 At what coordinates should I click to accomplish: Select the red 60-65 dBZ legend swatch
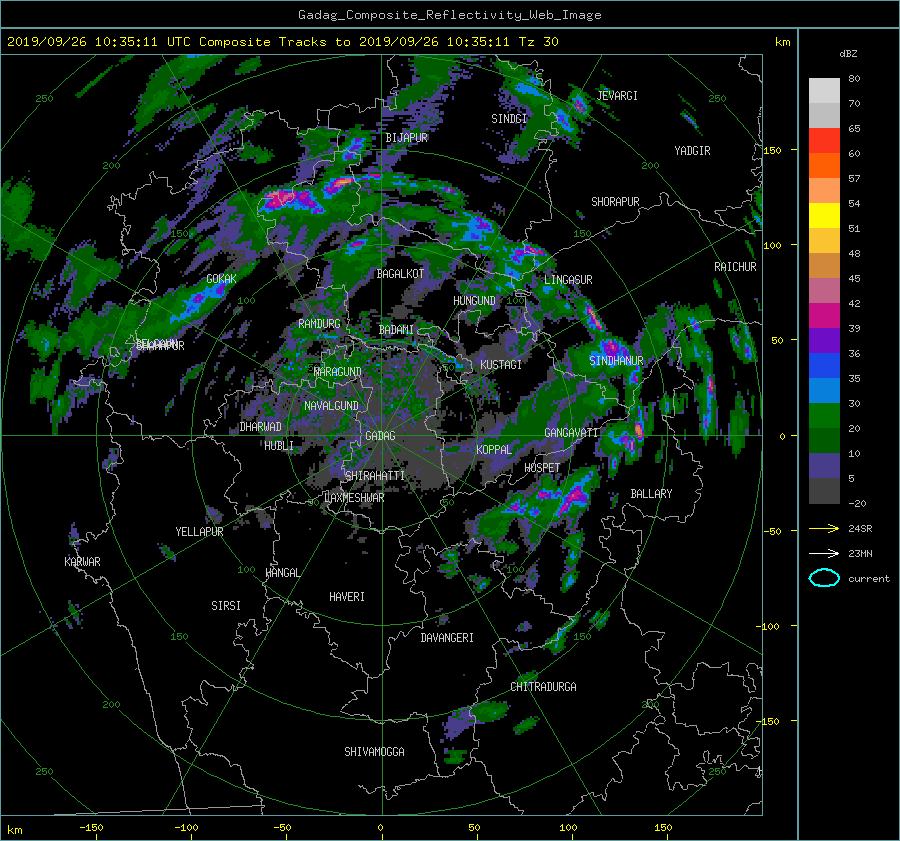coord(824,140)
